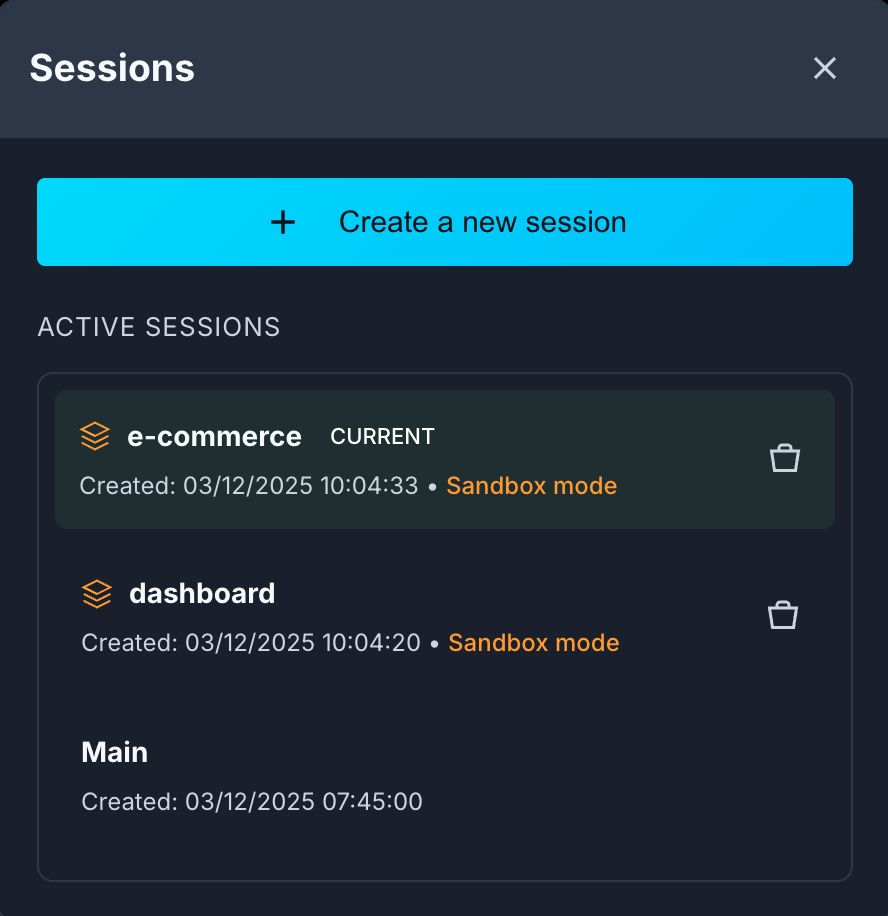
Task: Click the X icon in the Sessions header
Action: tap(824, 68)
